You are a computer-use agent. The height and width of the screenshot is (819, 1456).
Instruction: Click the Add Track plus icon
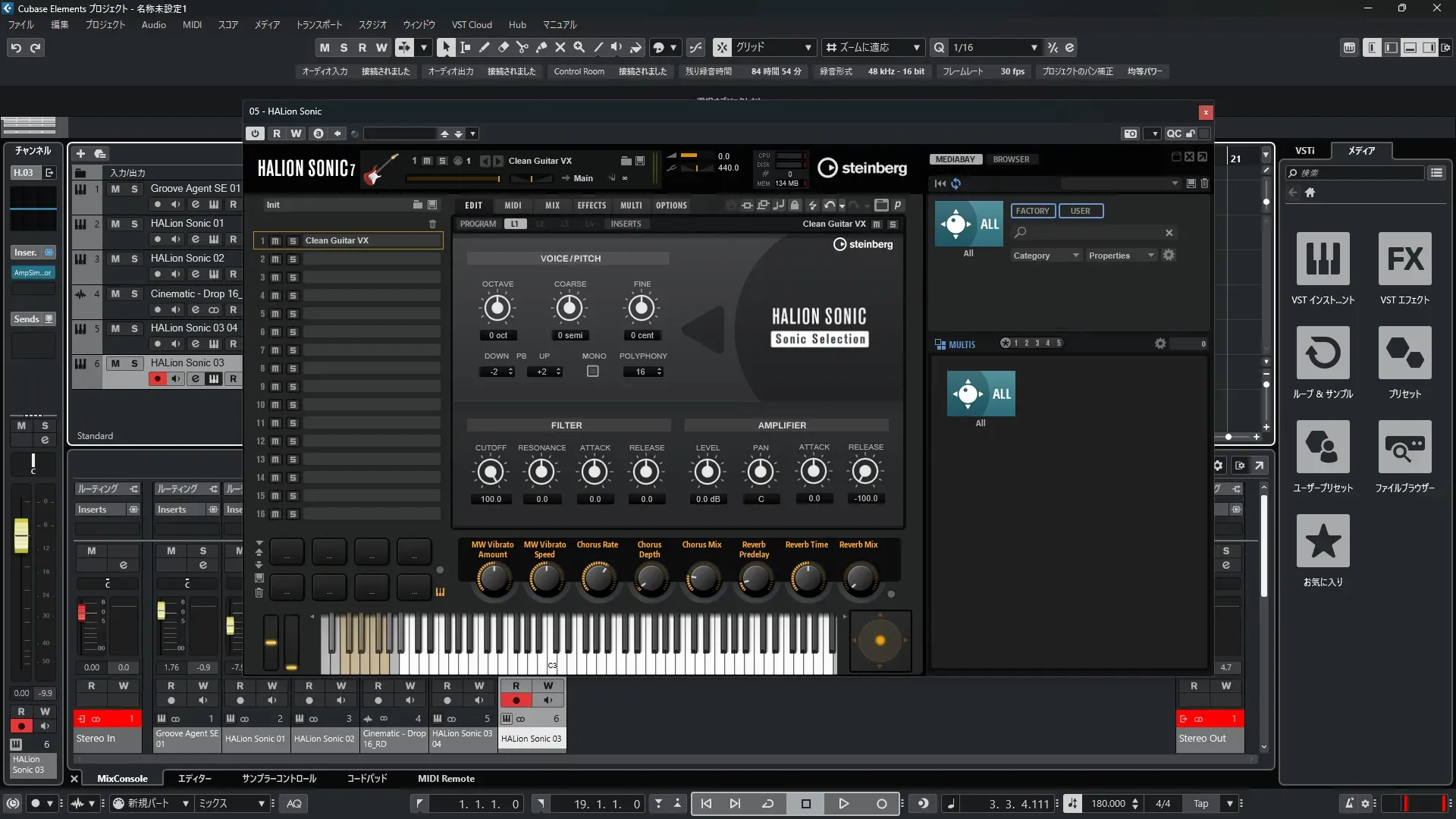(81, 154)
